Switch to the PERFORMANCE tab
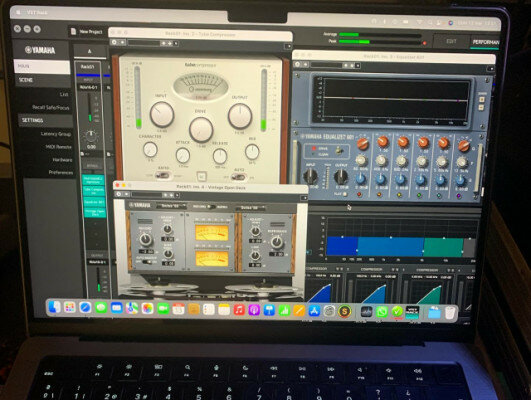The image size is (531, 400). coord(485,42)
